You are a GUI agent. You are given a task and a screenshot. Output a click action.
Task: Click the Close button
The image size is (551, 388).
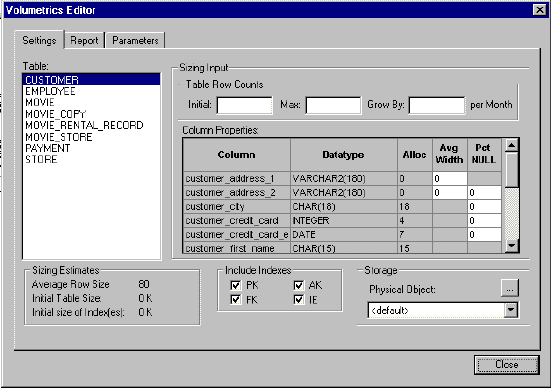(x=506, y=365)
